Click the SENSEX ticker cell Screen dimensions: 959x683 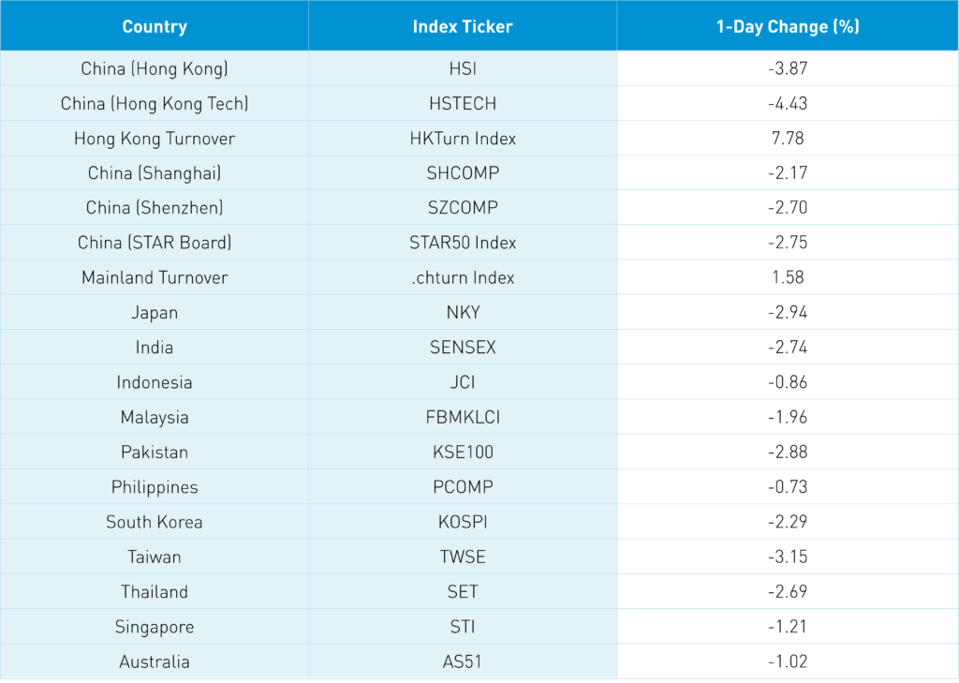pyautogui.click(x=462, y=347)
